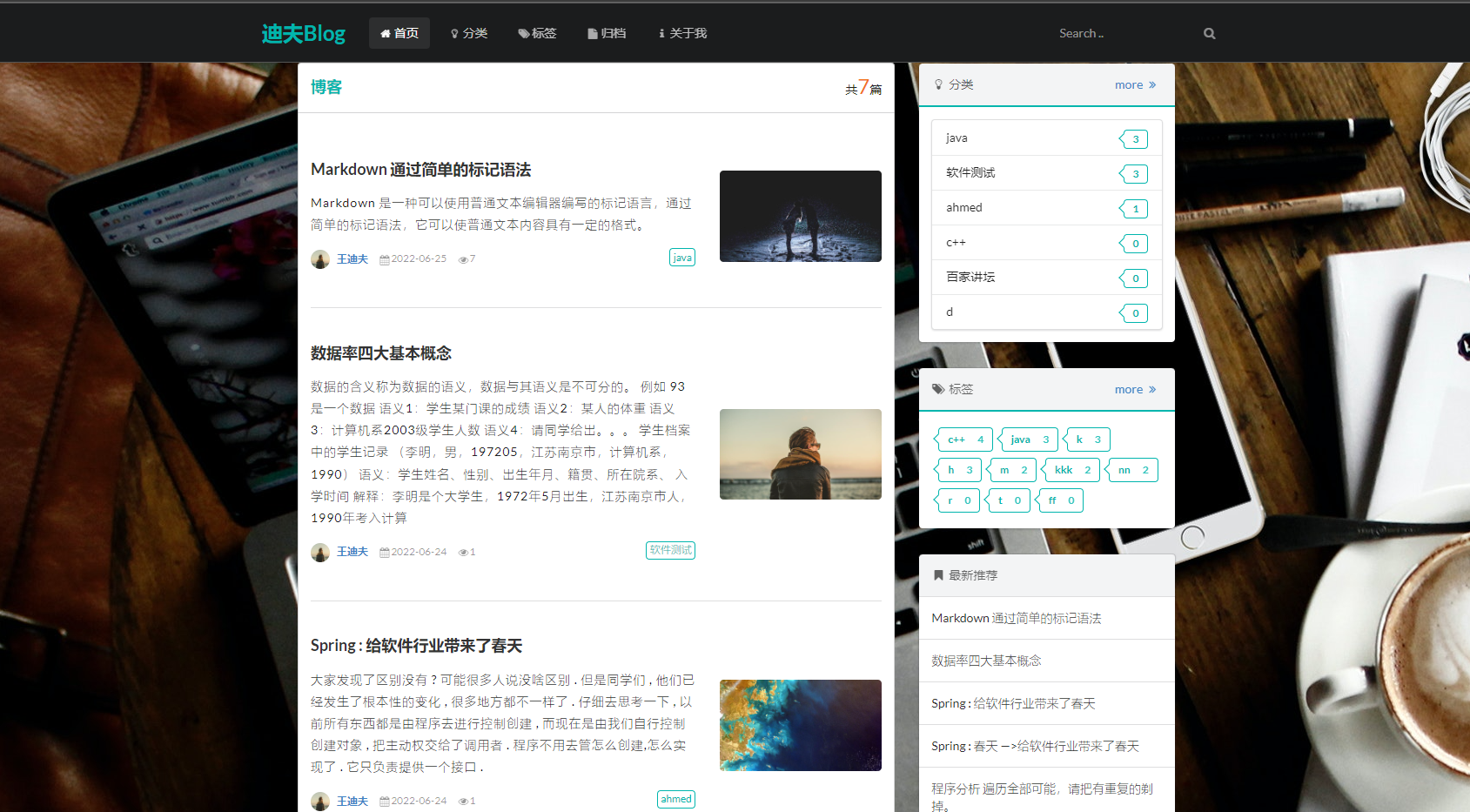The width and height of the screenshot is (1470, 812).
Task: Select the tag icon next to 标签 nav item
Action: click(522, 33)
